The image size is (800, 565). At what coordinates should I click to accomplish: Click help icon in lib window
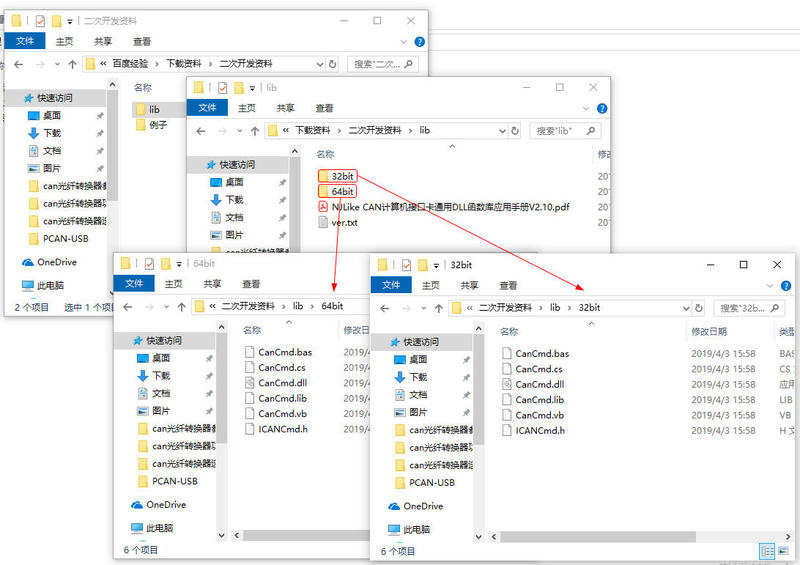pyautogui.click(x=602, y=108)
